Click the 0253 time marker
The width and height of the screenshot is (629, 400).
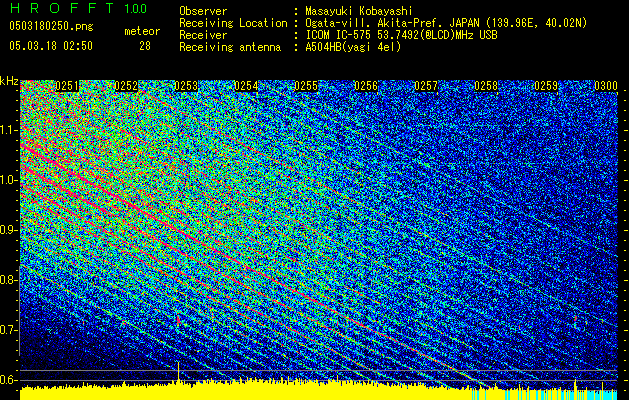point(186,86)
